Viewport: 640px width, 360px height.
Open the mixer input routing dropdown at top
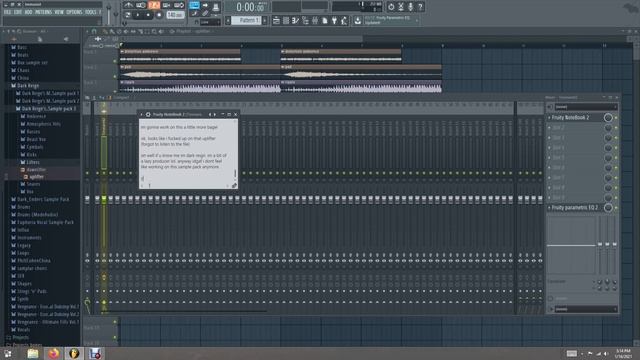(x=586, y=107)
